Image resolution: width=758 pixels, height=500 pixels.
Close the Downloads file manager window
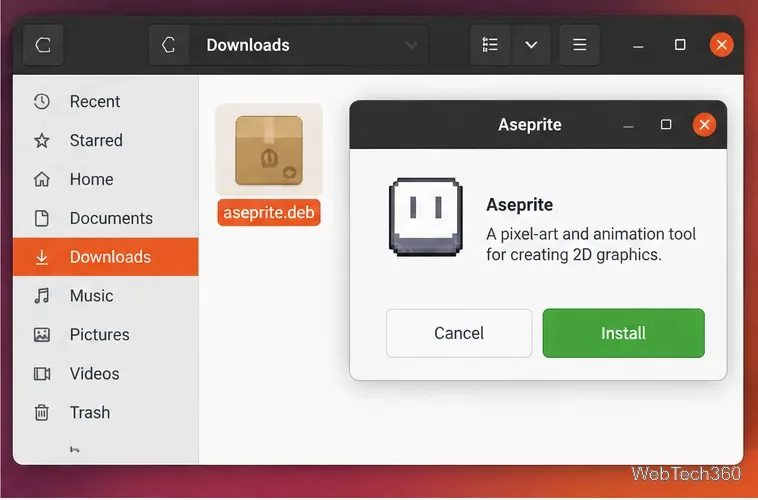pos(722,45)
